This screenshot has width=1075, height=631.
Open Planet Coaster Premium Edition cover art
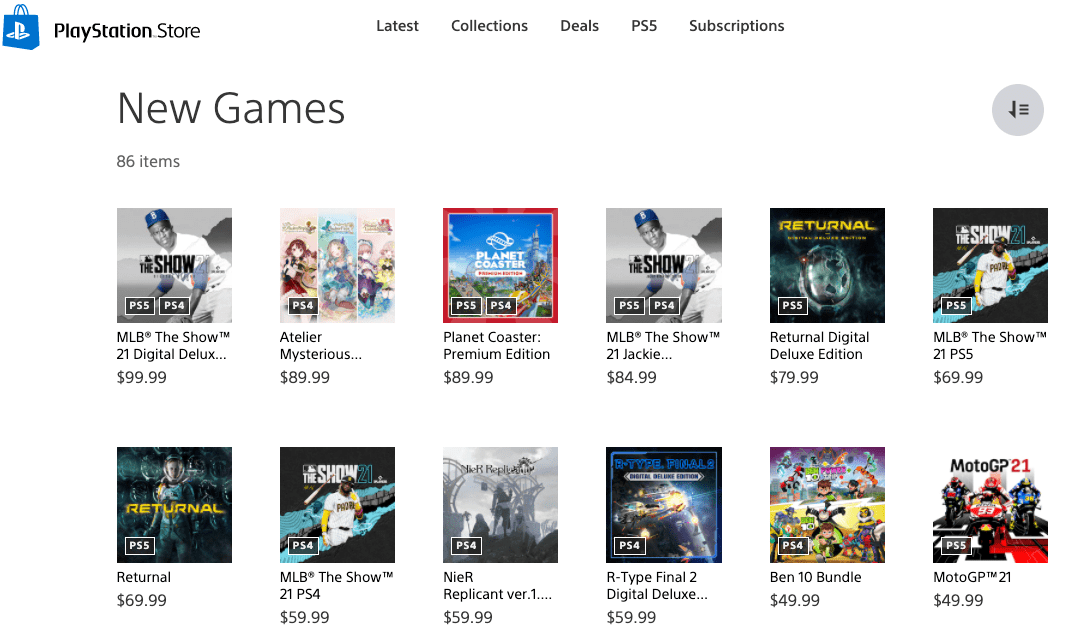(x=500, y=265)
